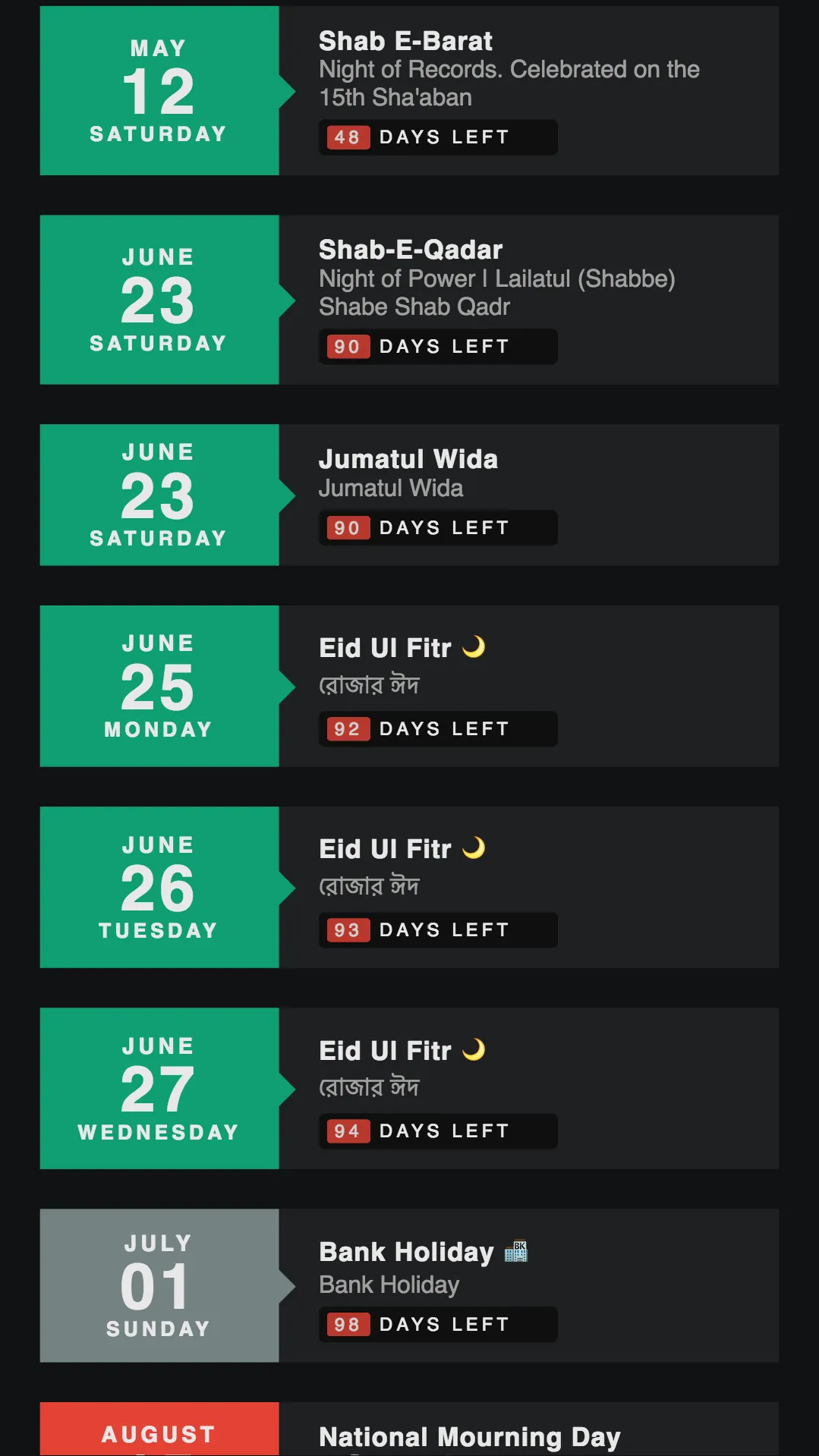
Task: Select the June 27 Wednesday date tile
Action: pyautogui.click(x=159, y=1088)
